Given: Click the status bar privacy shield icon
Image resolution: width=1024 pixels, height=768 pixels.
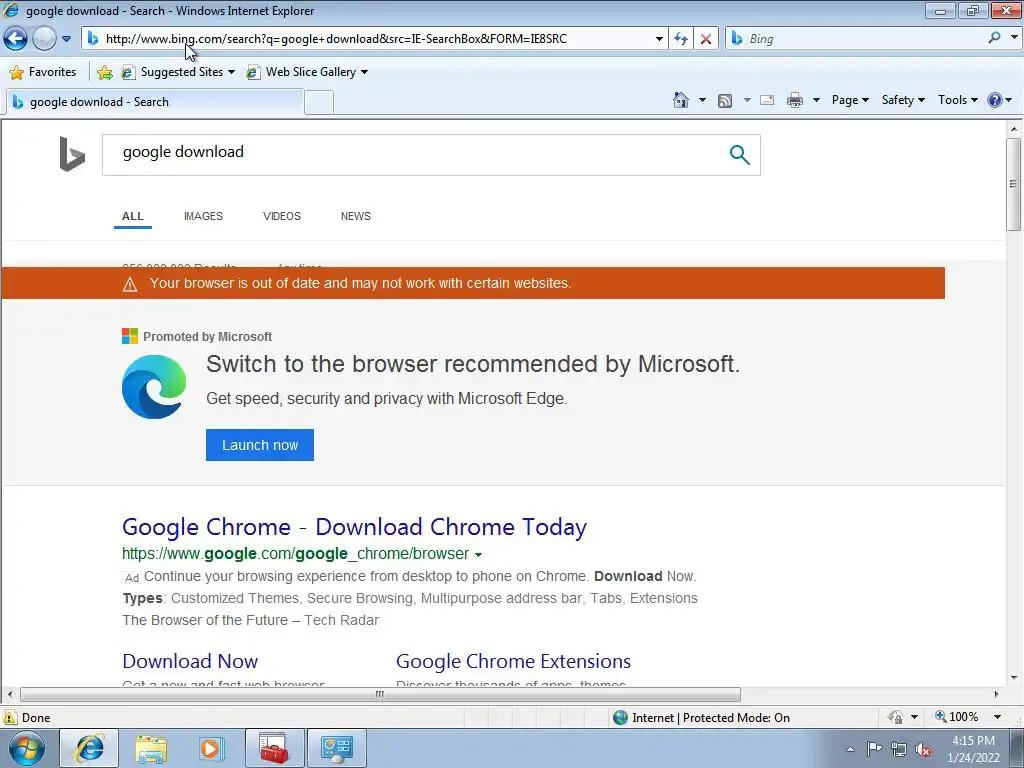Looking at the screenshot, I should point(895,718).
